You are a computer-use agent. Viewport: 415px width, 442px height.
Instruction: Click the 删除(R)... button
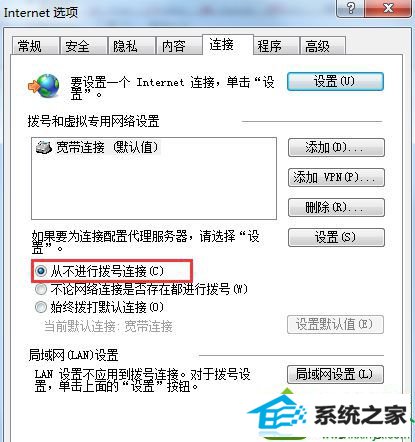[336, 207]
